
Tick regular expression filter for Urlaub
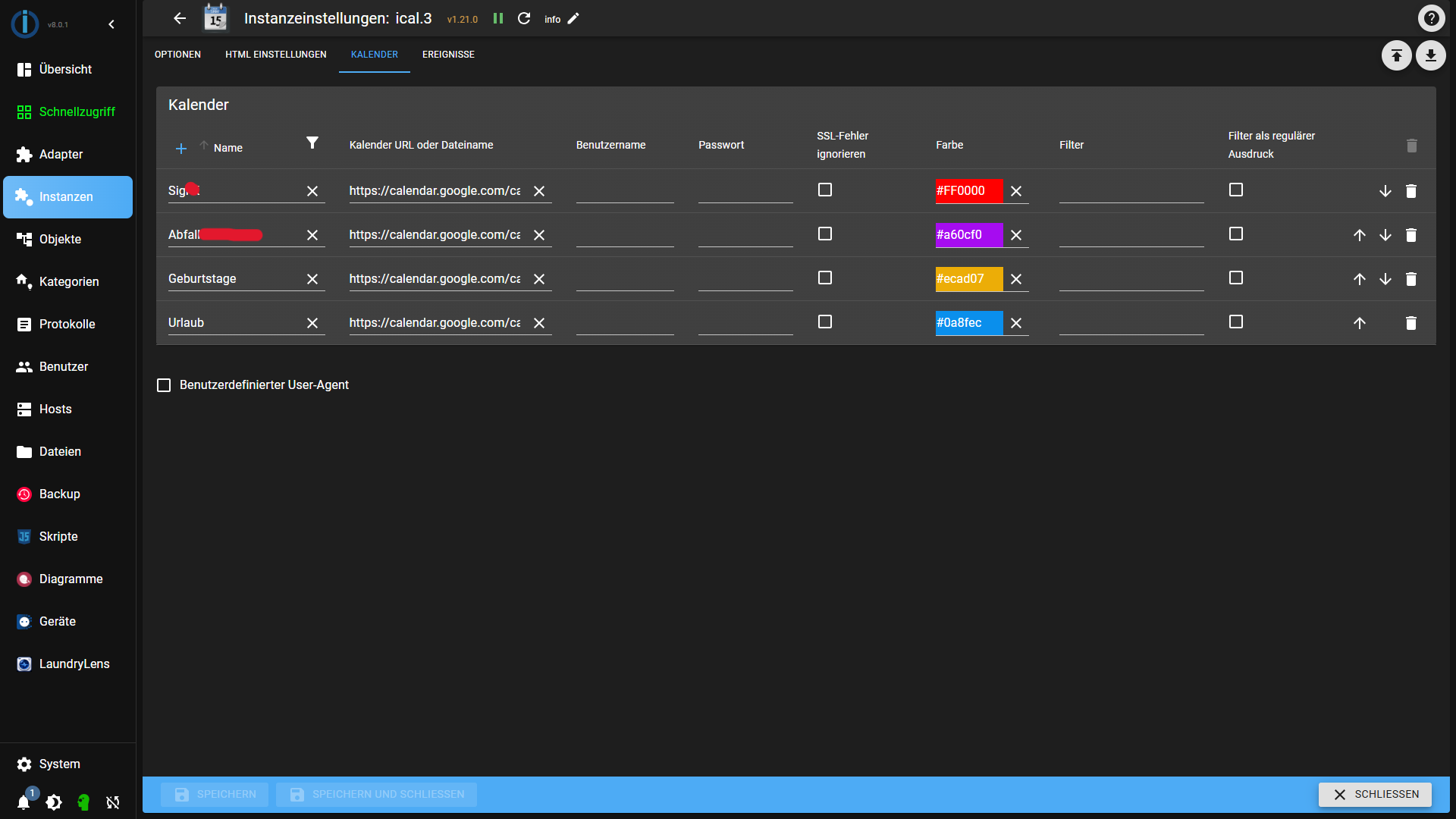click(1236, 322)
